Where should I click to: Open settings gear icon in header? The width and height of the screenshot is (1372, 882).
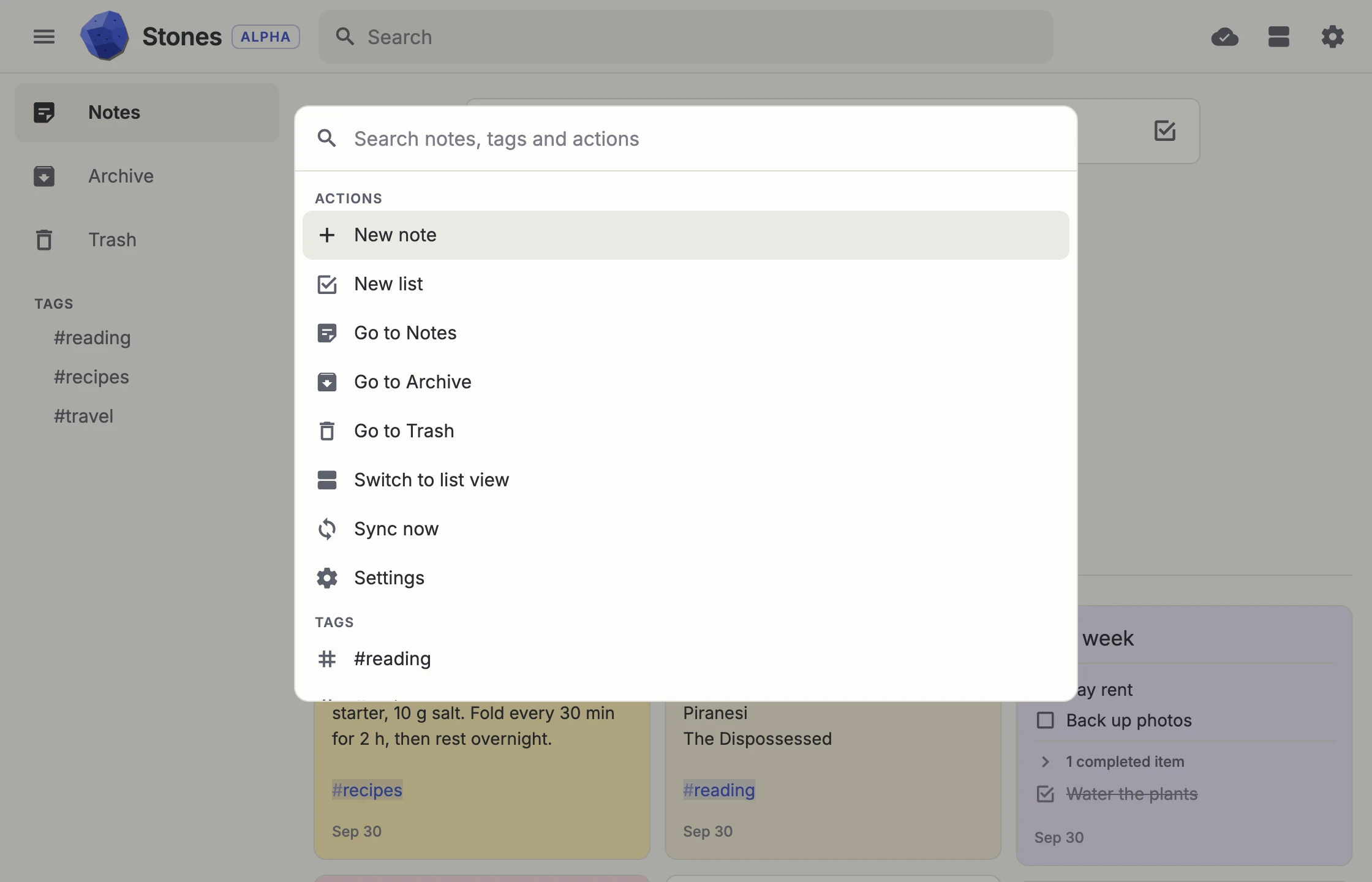[1332, 37]
